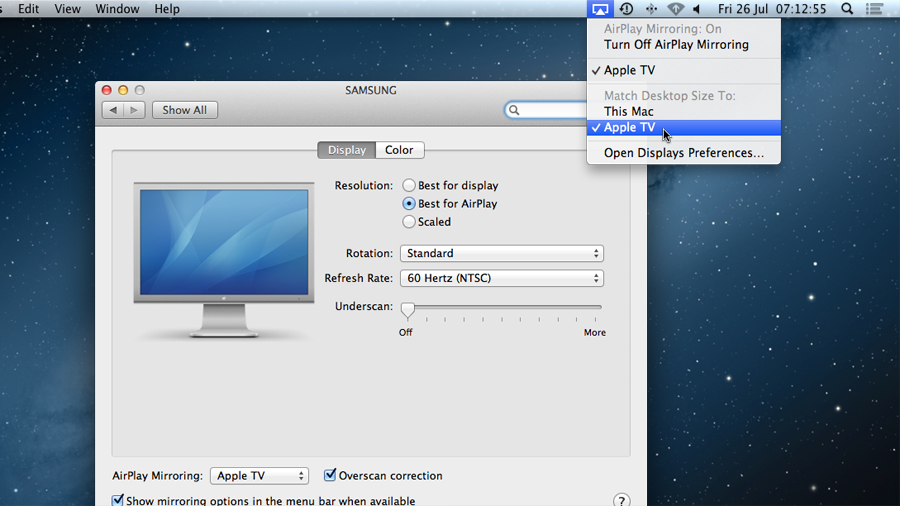Choose This Mac under Match Desktop Size
900x506 pixels.
[x=684, y=111]
